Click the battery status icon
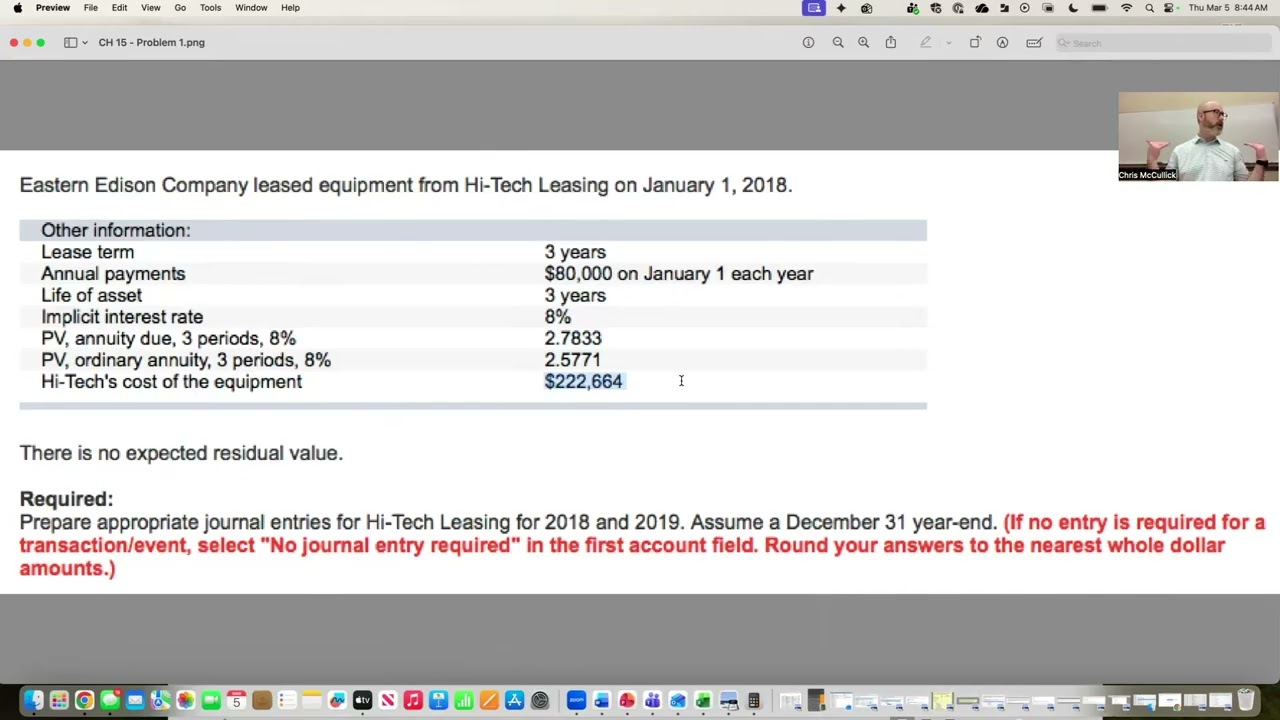1280x720 pixels. pyautogui.click(x=1099, y=8)
